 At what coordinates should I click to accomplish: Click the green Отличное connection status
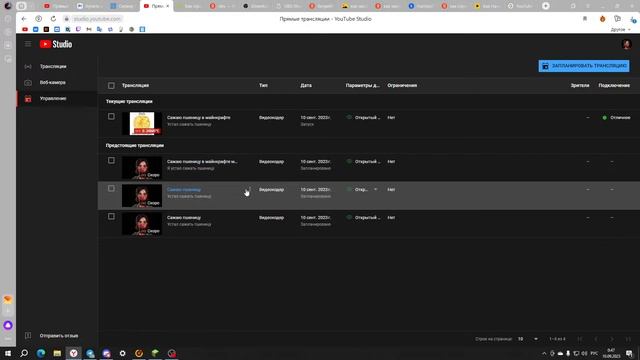616,118
